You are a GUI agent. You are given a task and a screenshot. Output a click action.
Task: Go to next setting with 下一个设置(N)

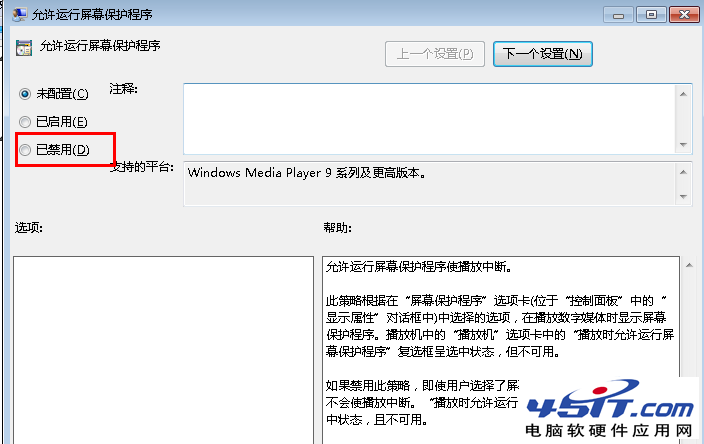(543, 53)
